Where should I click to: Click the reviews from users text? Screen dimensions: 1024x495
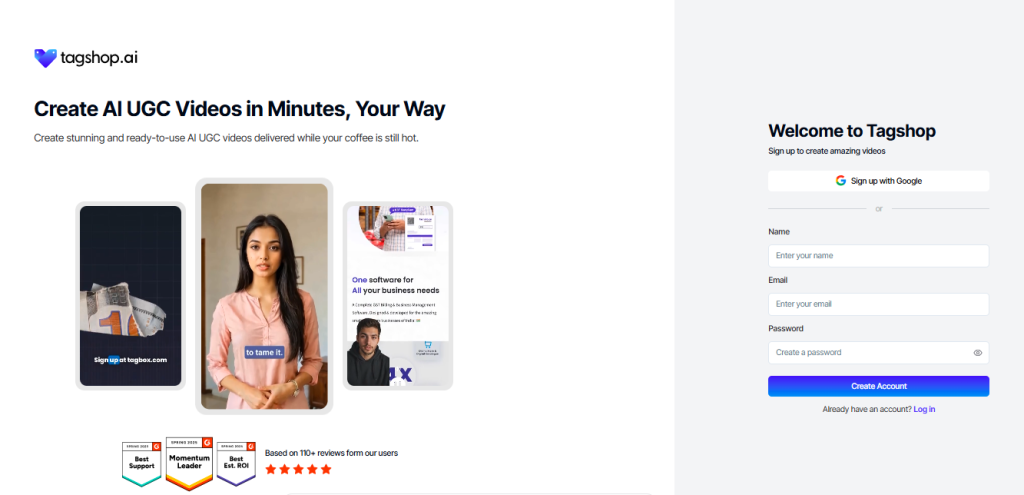pos(331,453)
